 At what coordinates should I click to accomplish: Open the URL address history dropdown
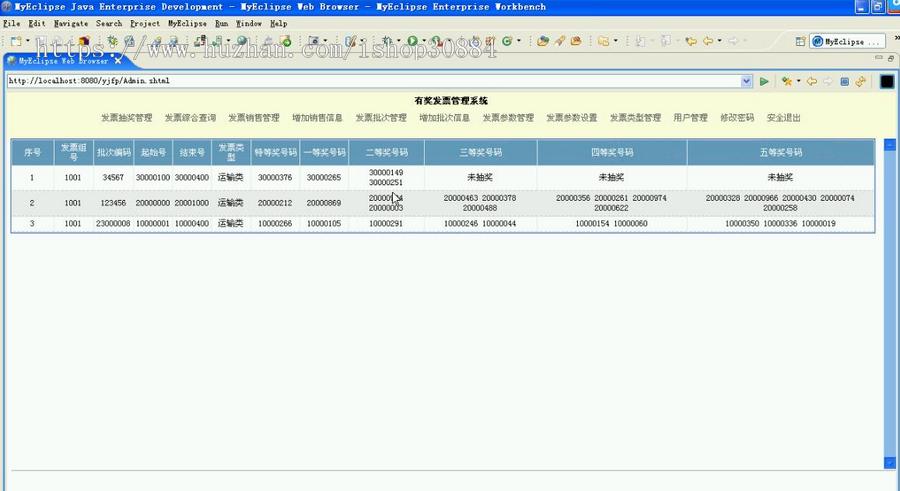(746, 81)
